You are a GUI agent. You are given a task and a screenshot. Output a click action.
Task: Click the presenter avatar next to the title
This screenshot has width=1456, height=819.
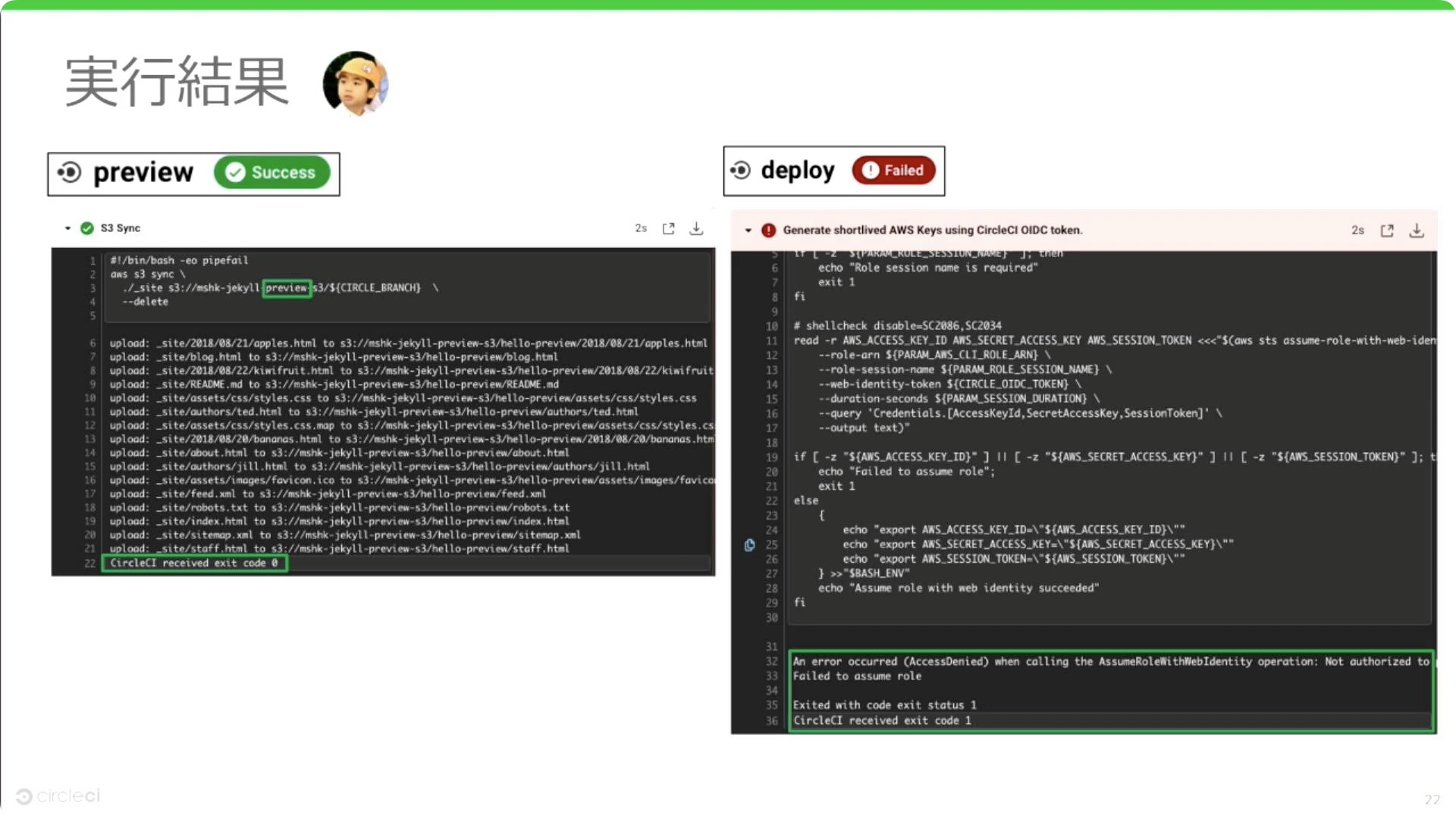355,83
